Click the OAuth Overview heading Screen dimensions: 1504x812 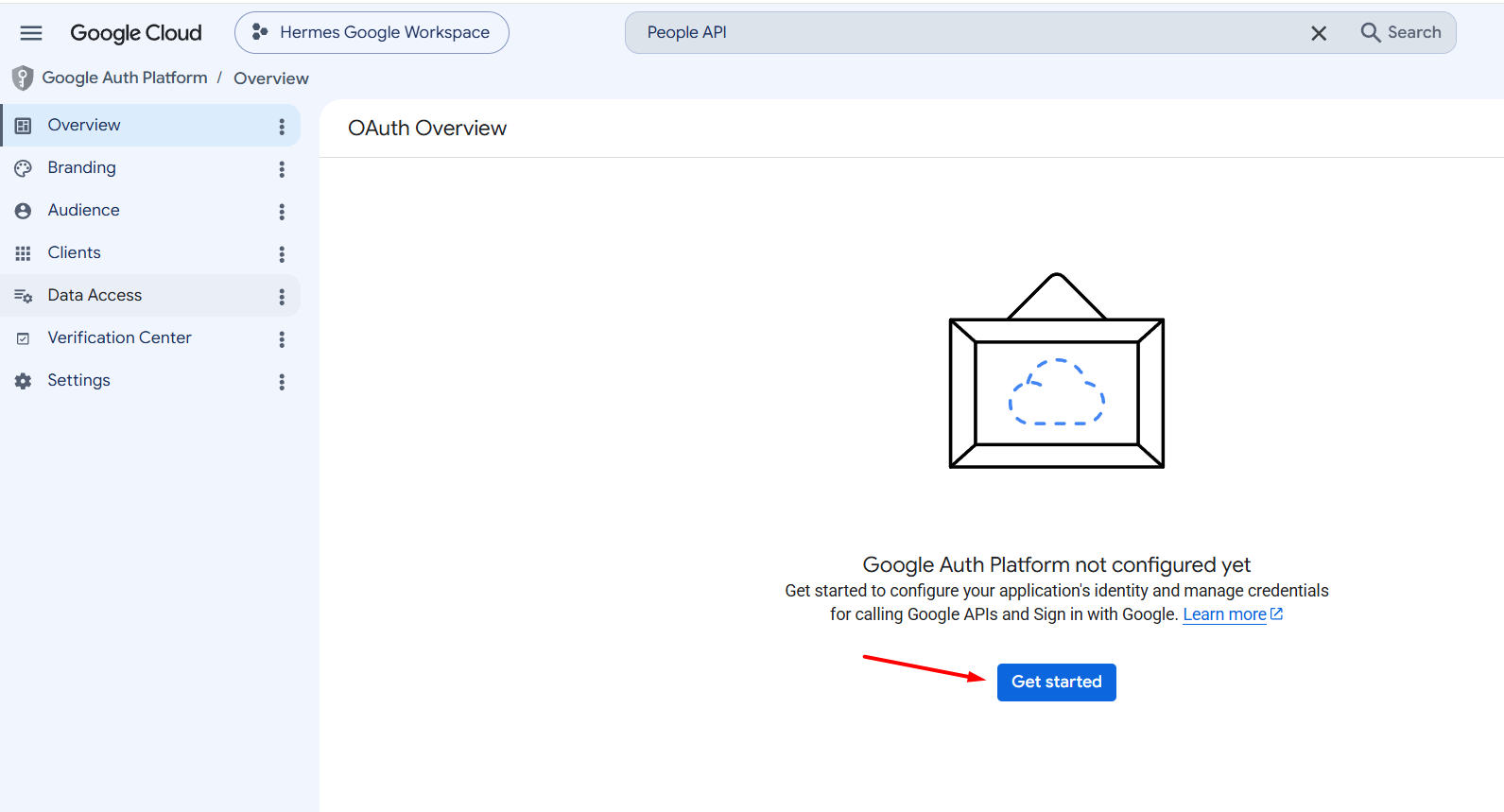pos(427,128)
